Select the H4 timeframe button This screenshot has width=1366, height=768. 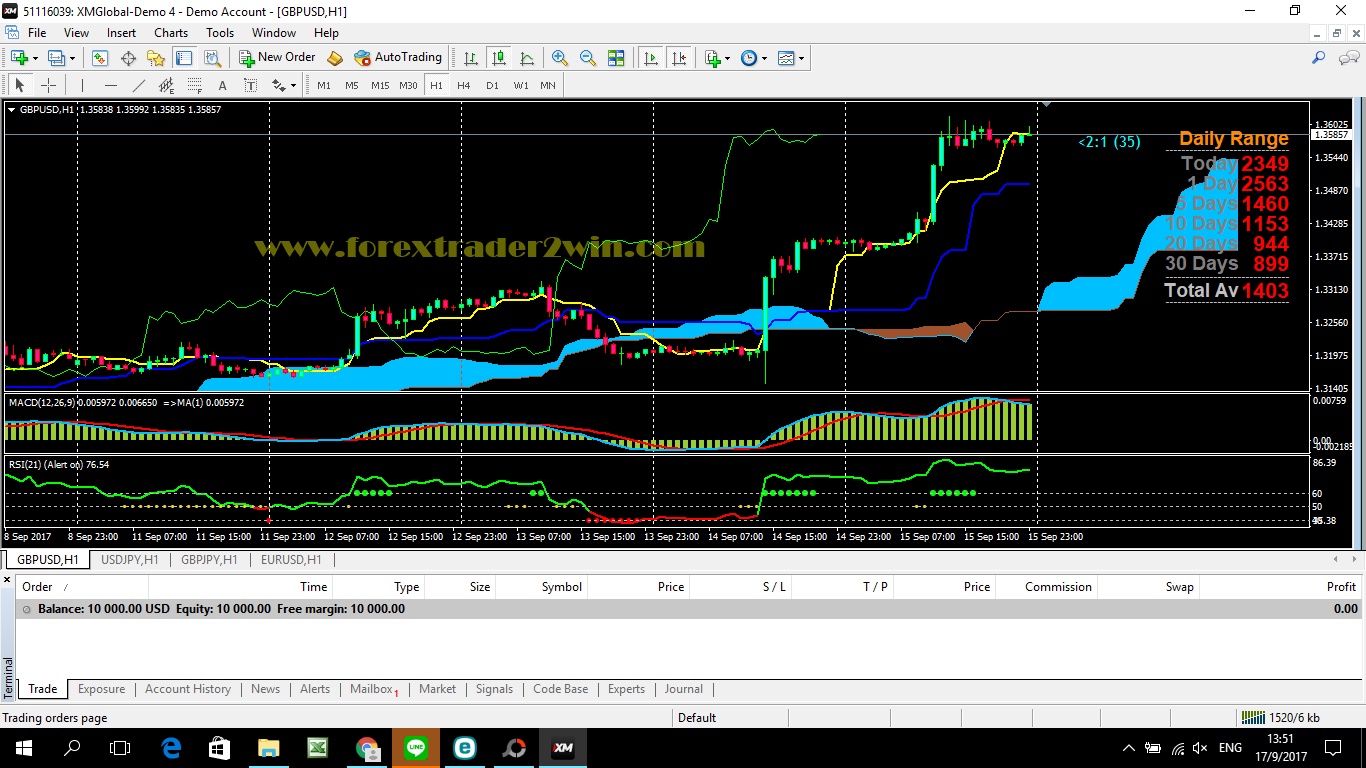[464, 86]
